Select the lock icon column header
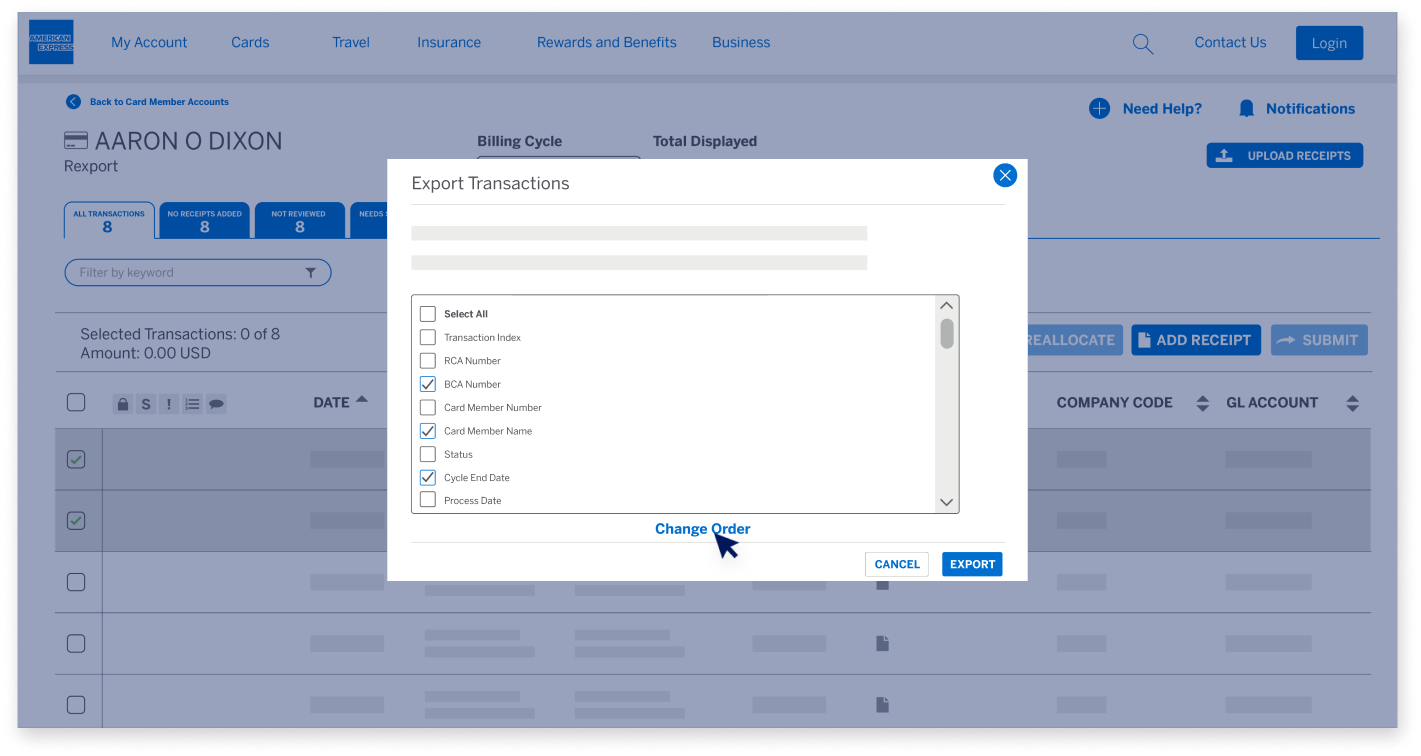1421x756 pixels. (x=122, y=403)
